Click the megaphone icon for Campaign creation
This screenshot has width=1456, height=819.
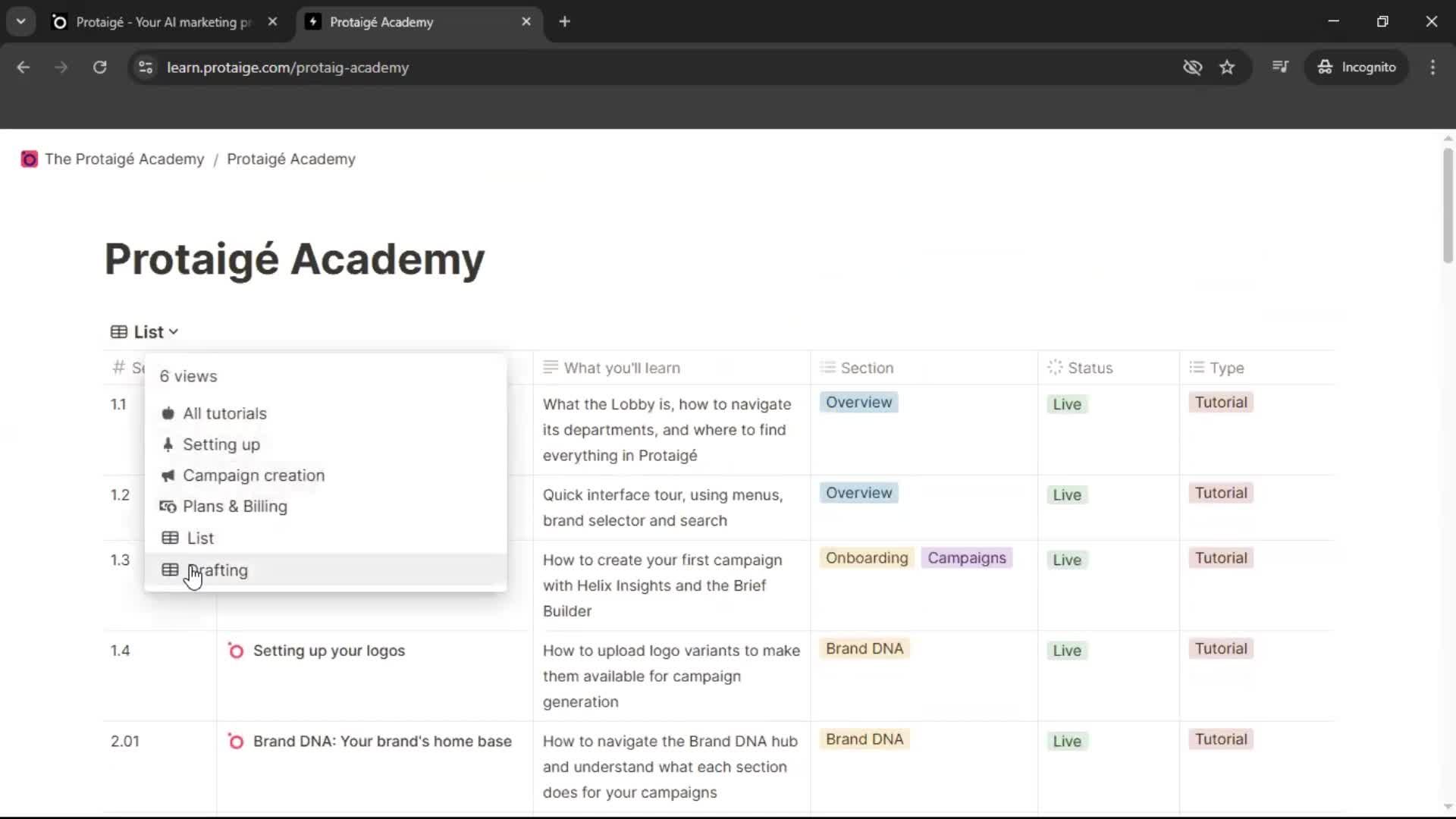click(168, 476)
